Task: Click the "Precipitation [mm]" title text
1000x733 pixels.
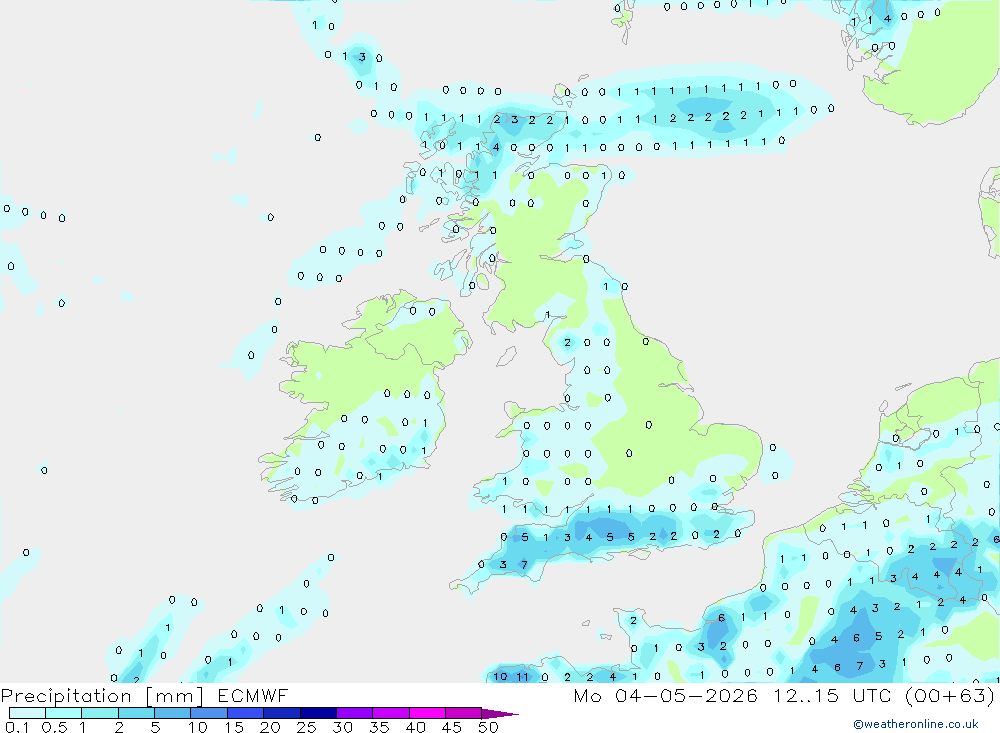Action: (102, 696)
